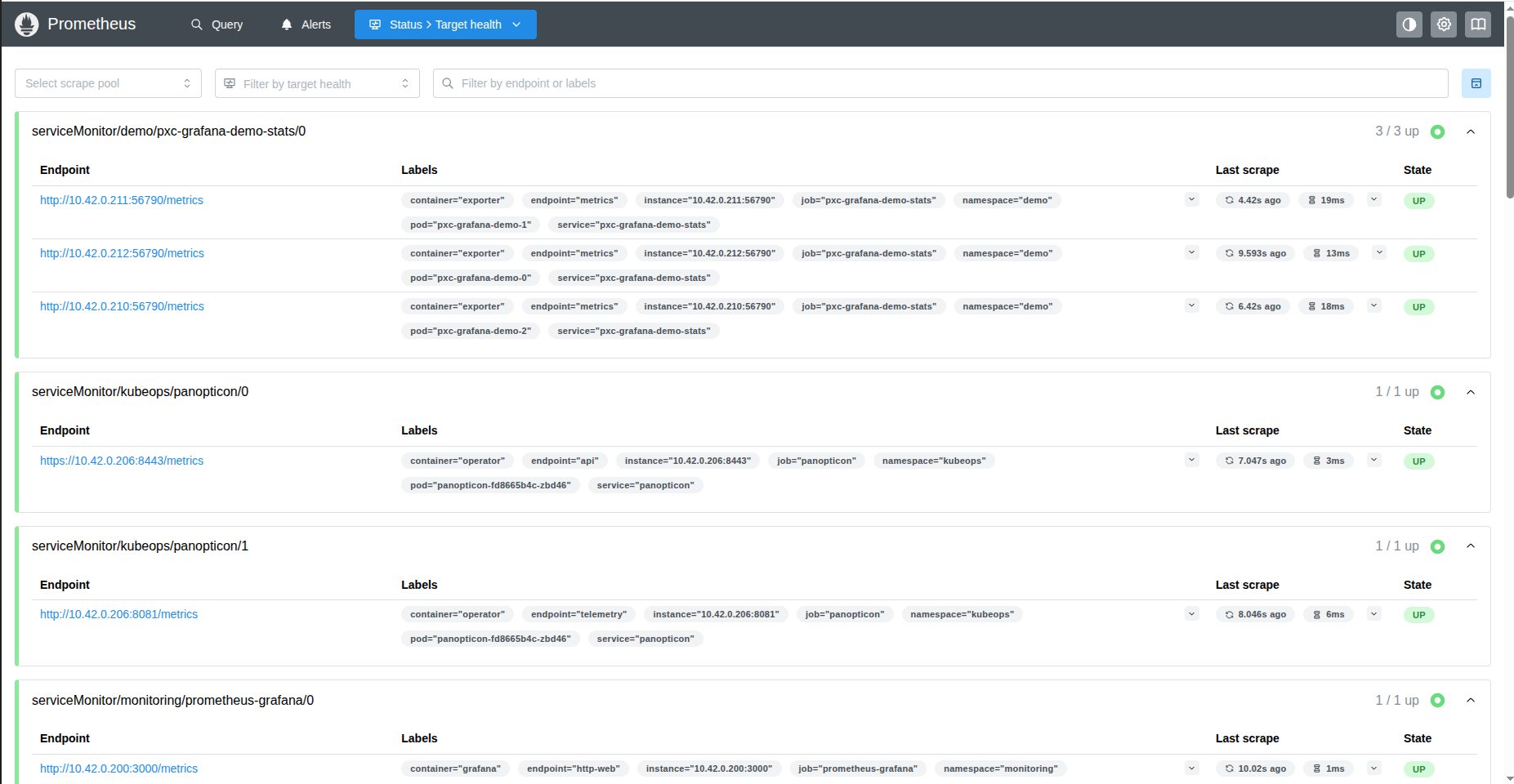Viewport: 1514px width, 784px height.
Task: Toggle the dark/light theme icon
Action: click(1409, 24)
